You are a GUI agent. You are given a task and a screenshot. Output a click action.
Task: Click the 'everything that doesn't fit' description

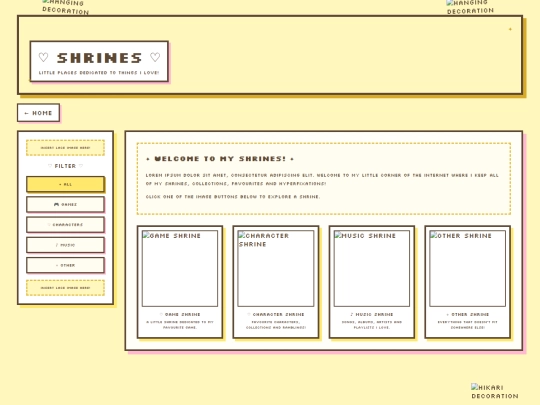click(467, 325)
